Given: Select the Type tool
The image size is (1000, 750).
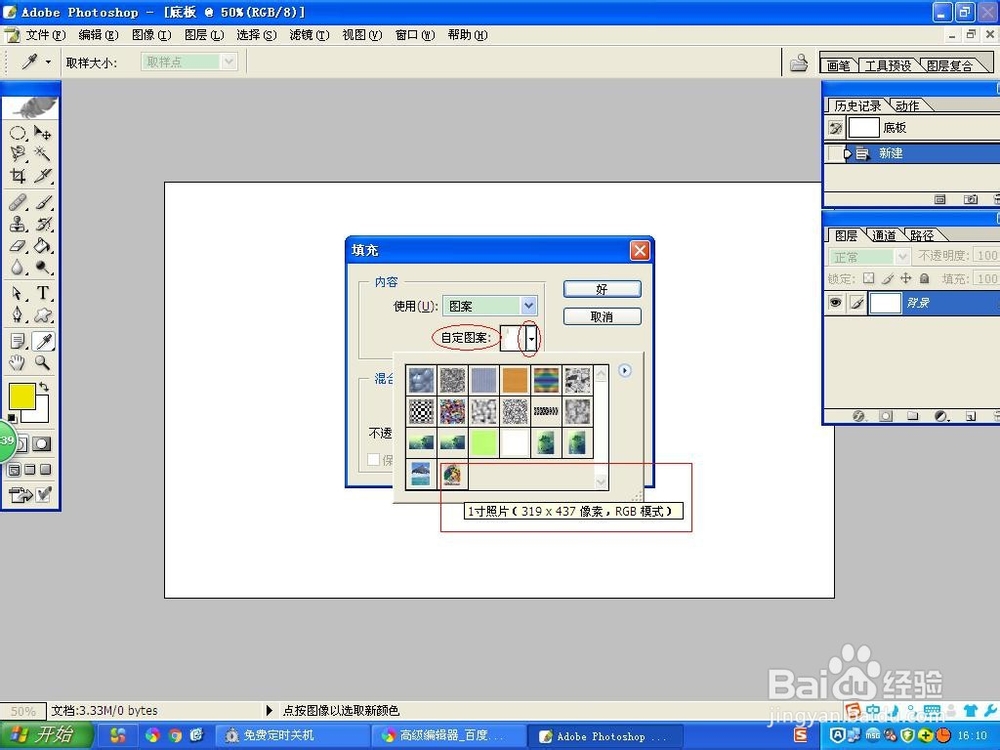Looking at the screenshot, I should 42,293.
